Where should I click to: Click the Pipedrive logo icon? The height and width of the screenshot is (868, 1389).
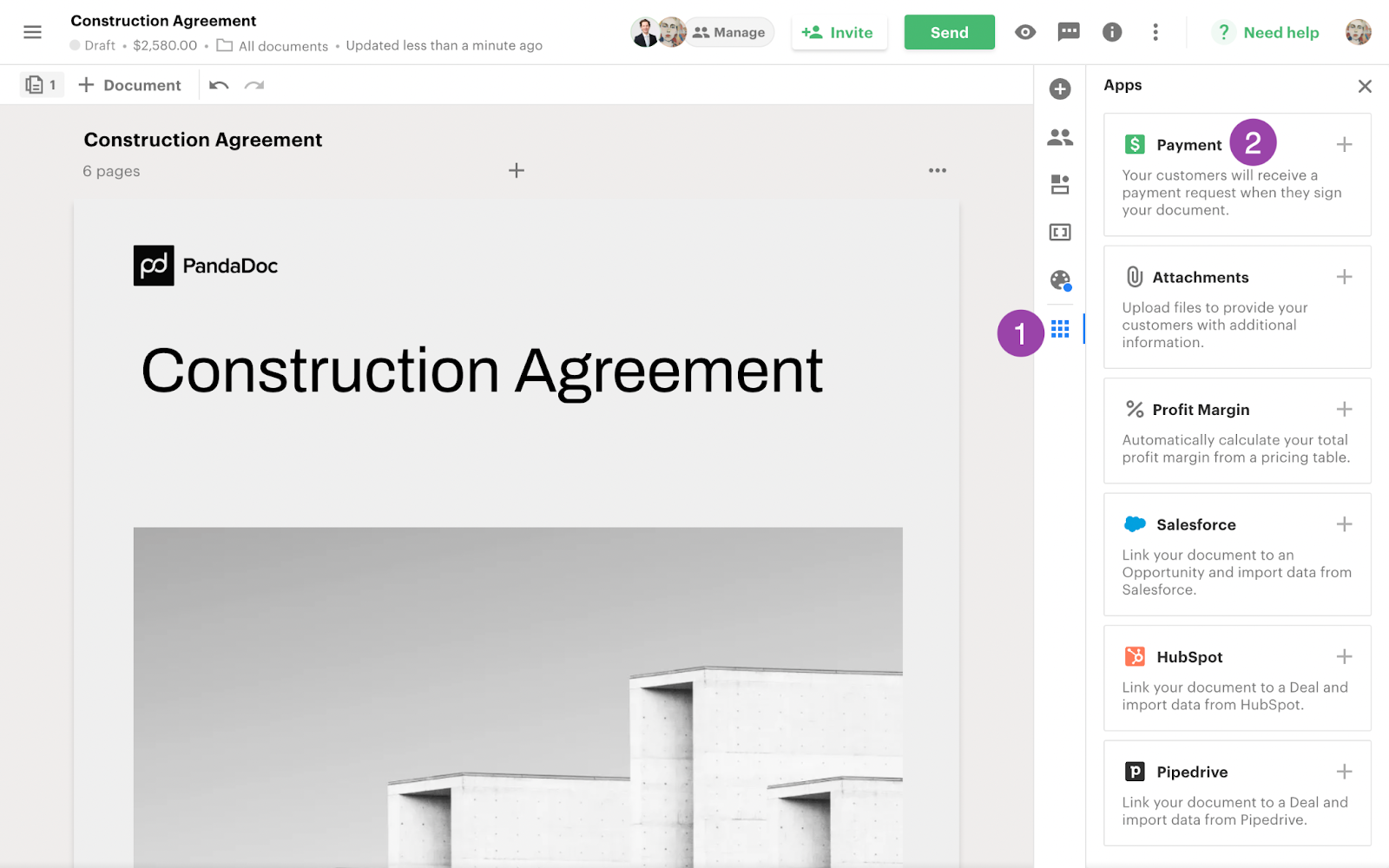coord(1135,772)
